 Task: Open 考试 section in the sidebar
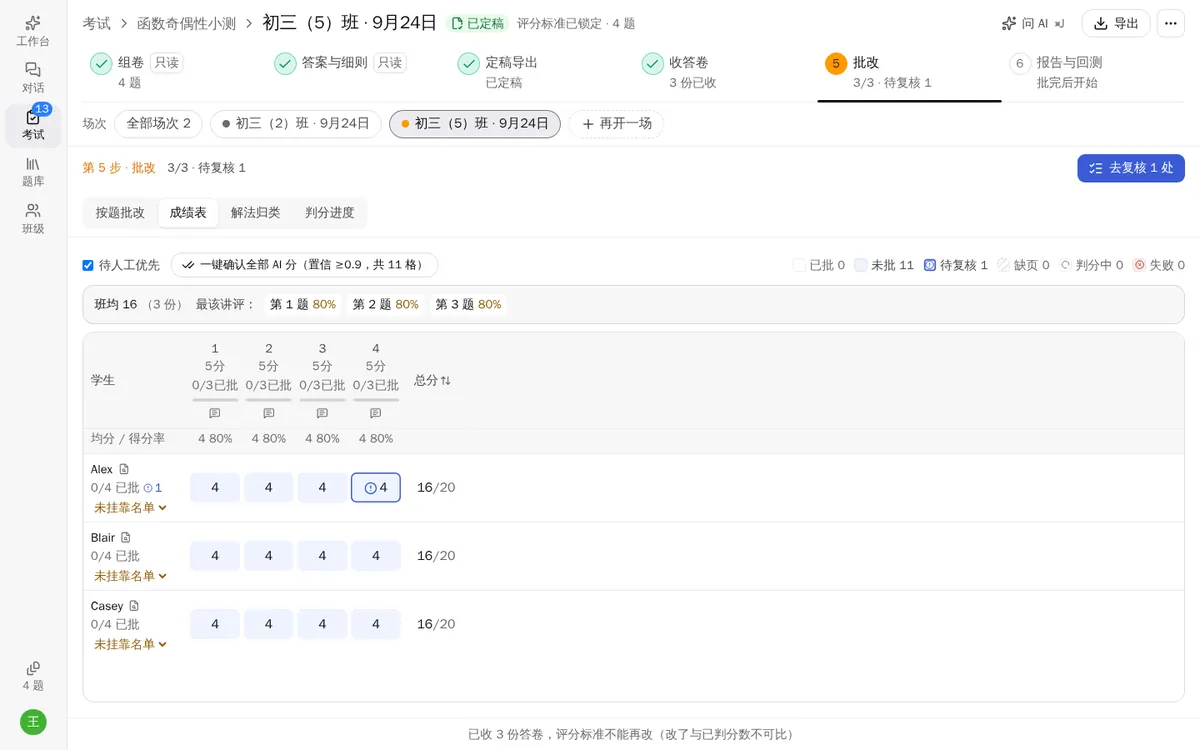[33, 125]
